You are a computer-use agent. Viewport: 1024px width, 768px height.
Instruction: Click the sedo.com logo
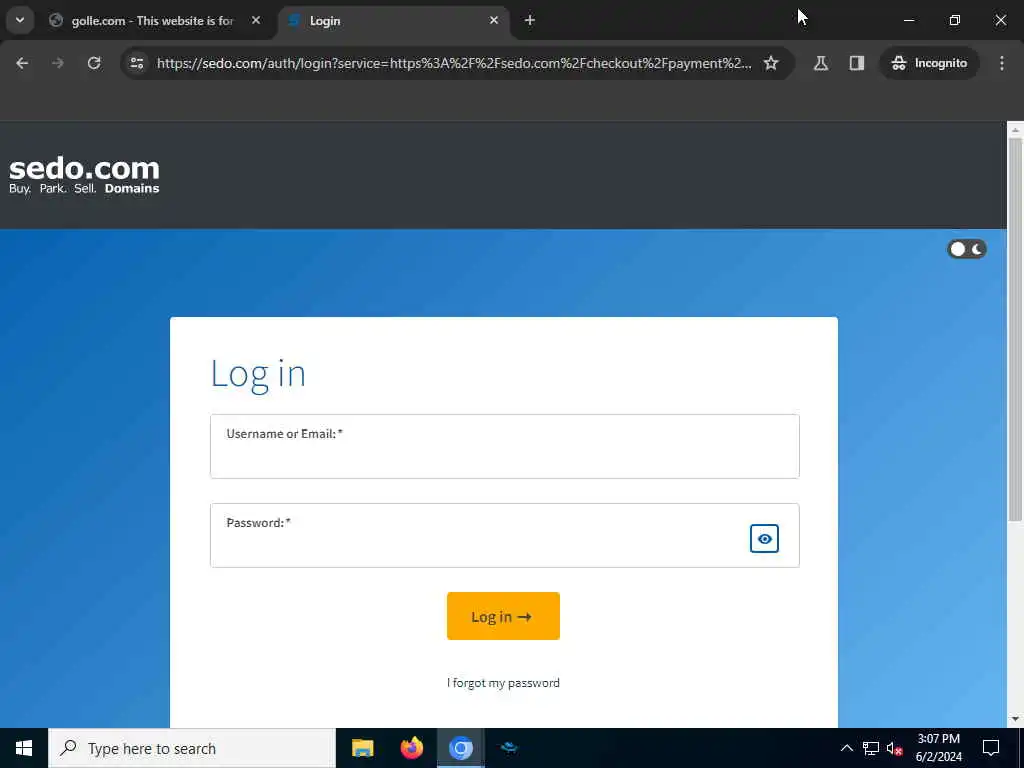pos(84,175)
